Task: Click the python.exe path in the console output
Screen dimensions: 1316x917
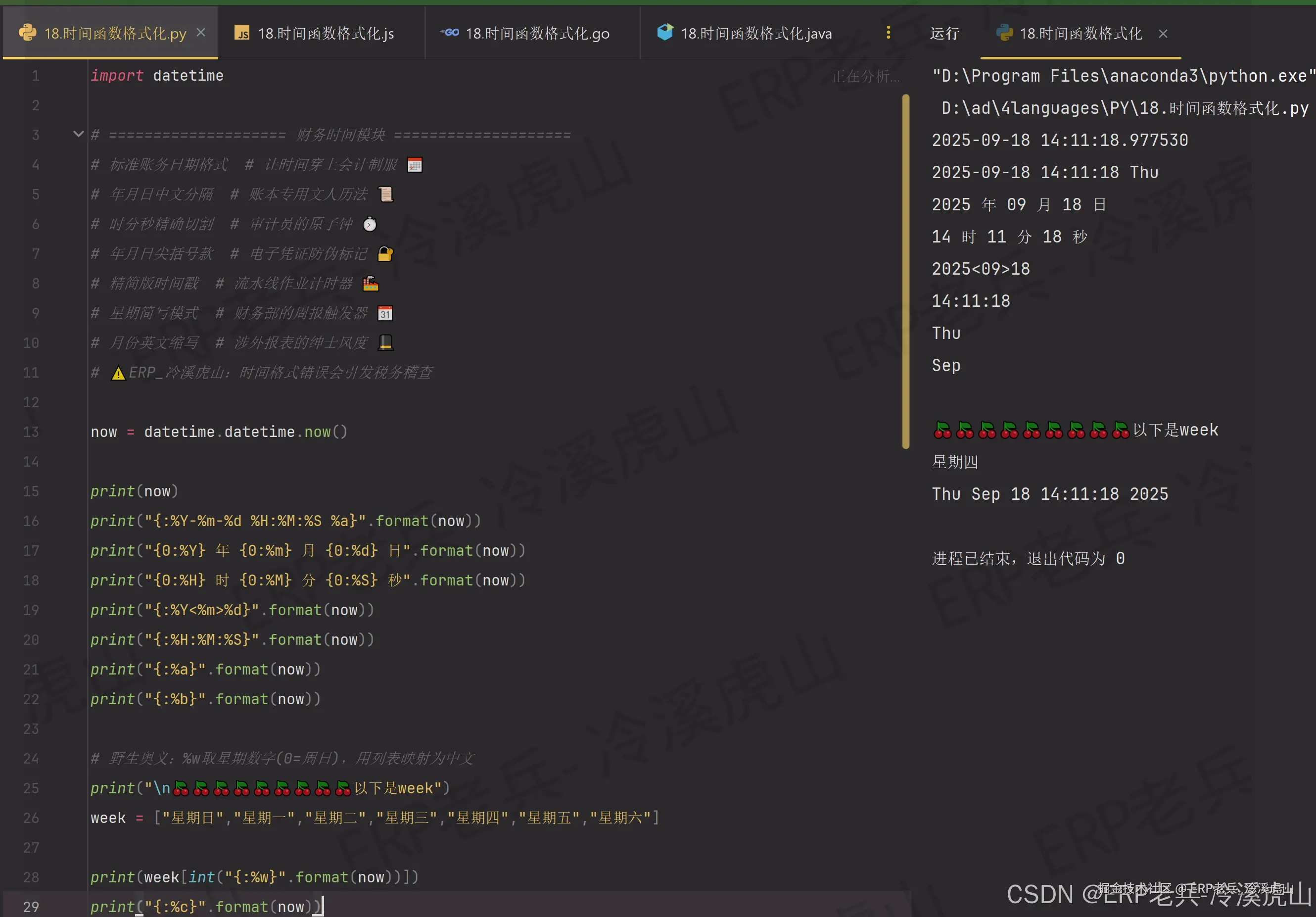Action: point(1123,76)
